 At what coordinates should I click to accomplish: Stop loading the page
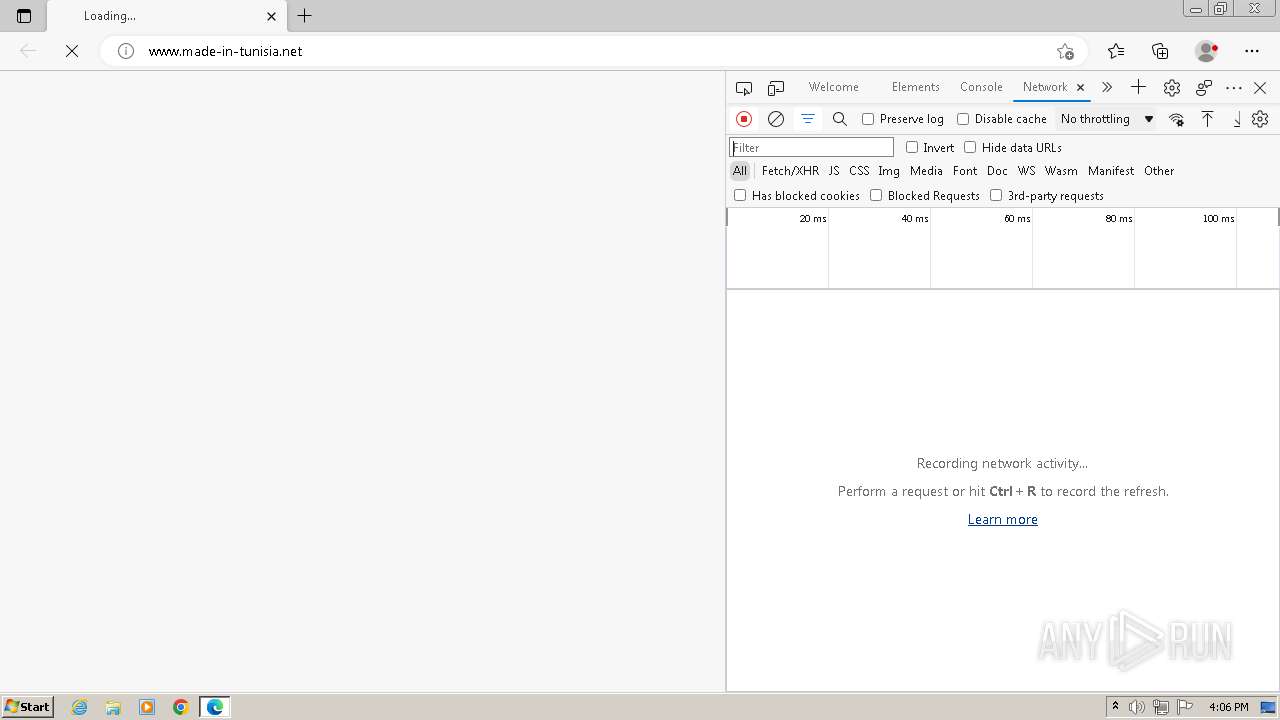tap(72, 51)
